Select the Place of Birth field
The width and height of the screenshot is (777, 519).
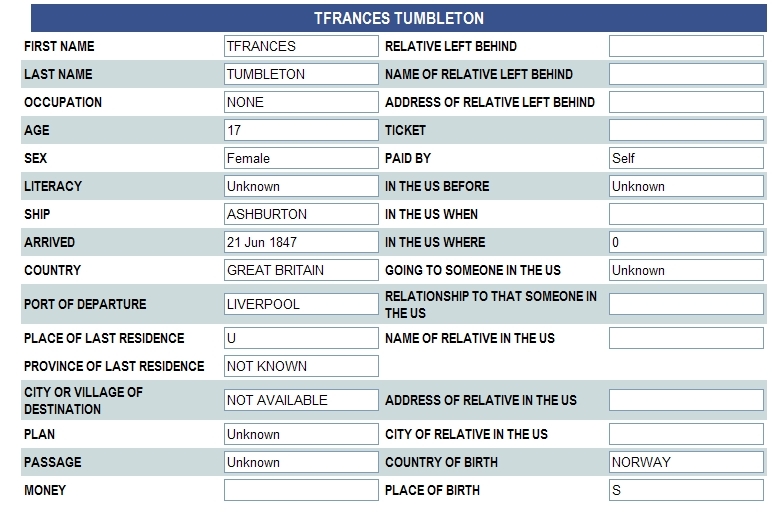[686, 490]
